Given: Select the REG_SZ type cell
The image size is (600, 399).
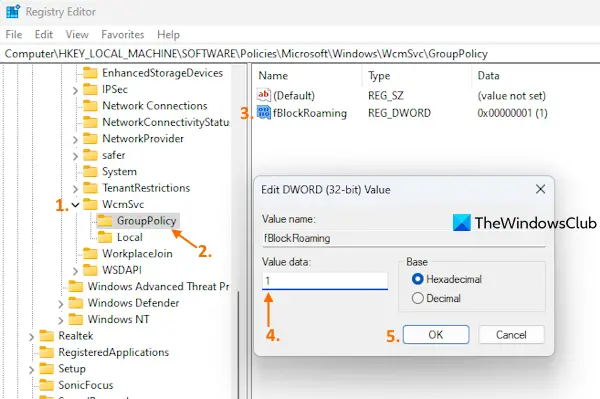Looking at the screenshot, I should coord(386,95).
